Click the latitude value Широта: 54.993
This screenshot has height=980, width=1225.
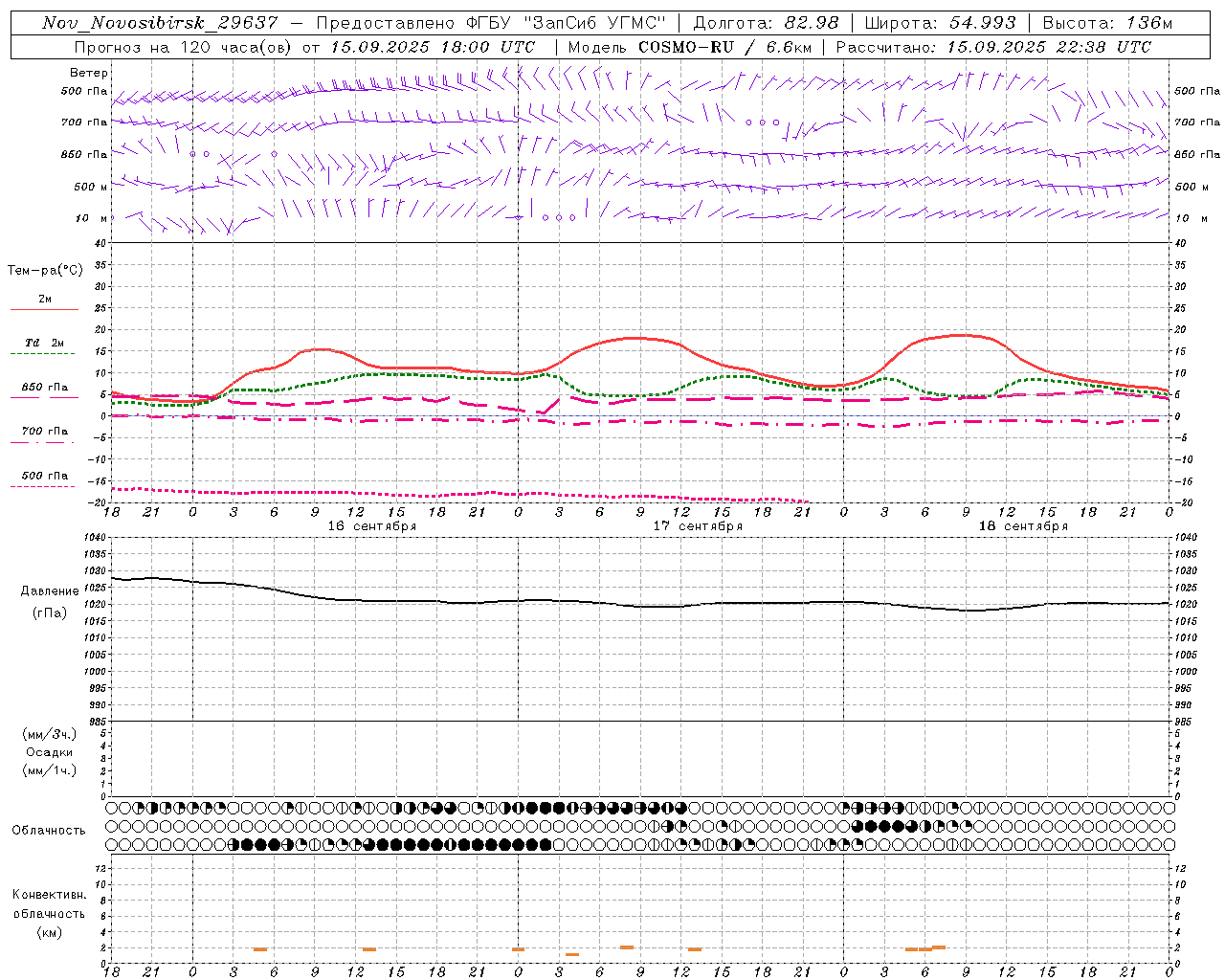[940, 23]
